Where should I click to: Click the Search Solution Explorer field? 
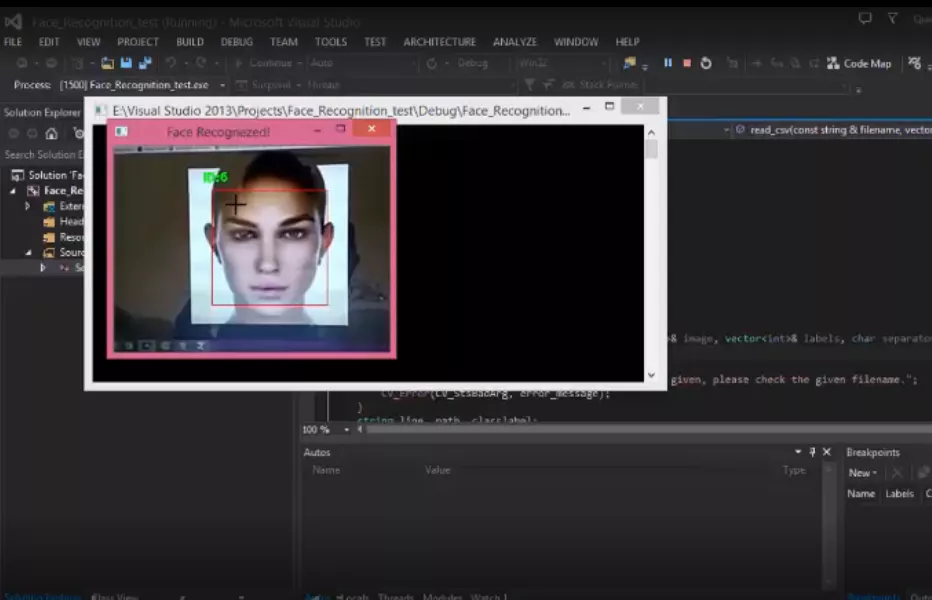(x=40, y=154)
